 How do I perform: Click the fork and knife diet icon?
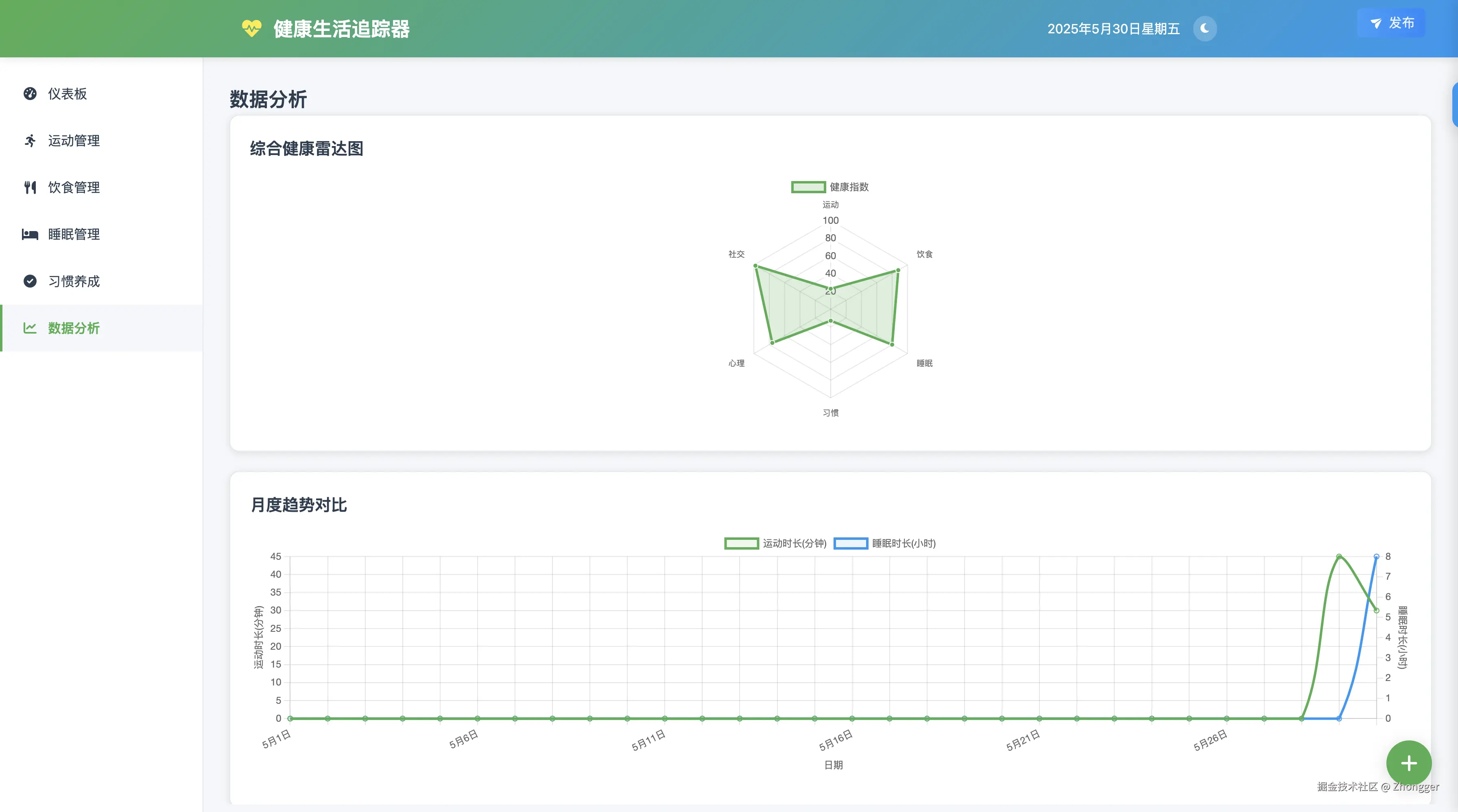click(30, 187)
